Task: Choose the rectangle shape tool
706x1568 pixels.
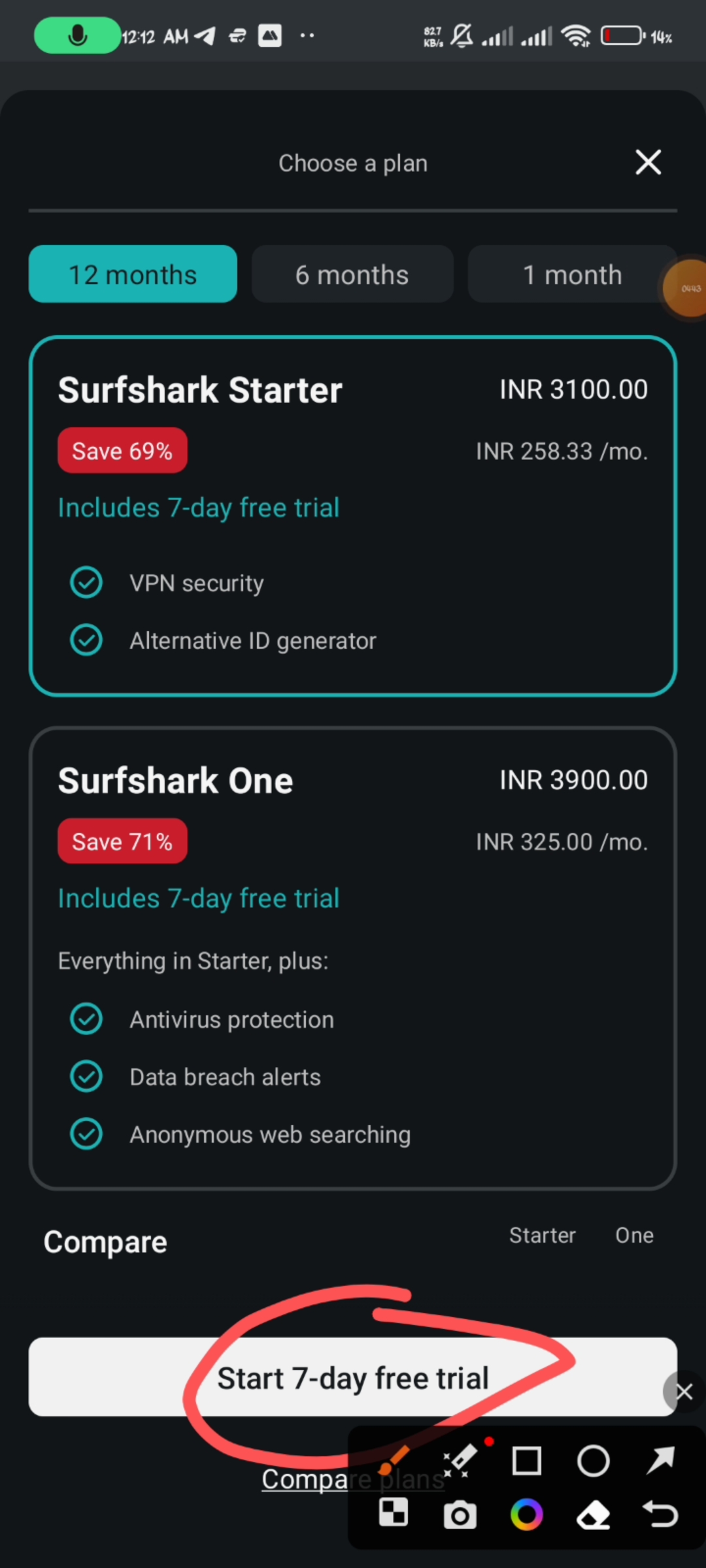Action: (527, 1461)
